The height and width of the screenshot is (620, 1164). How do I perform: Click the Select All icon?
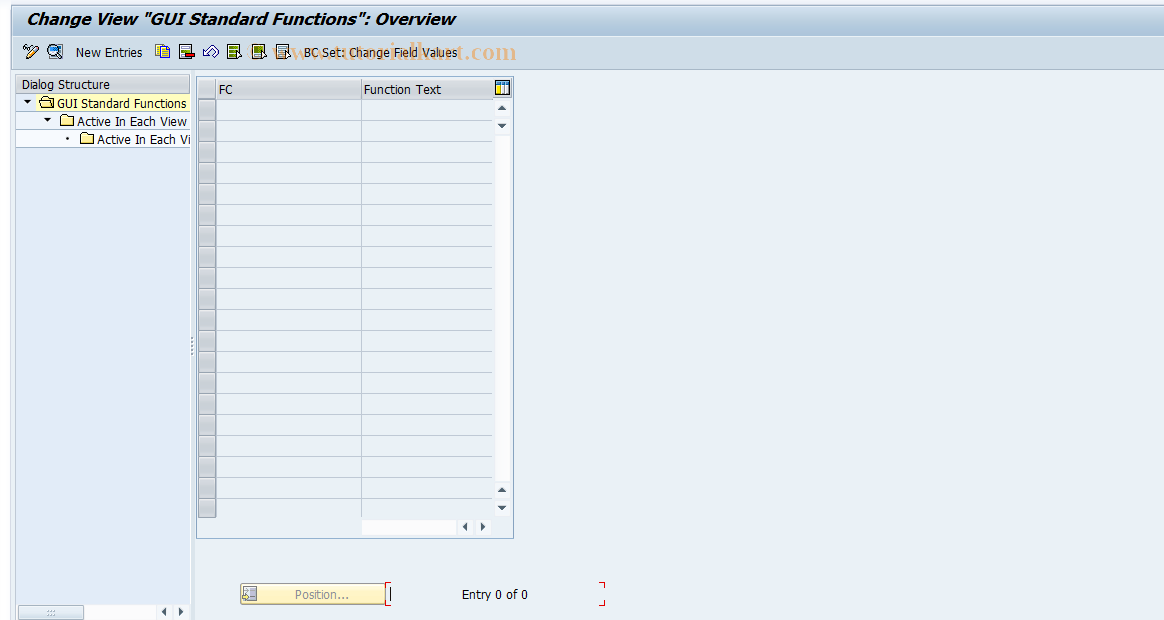coord(235,51)
